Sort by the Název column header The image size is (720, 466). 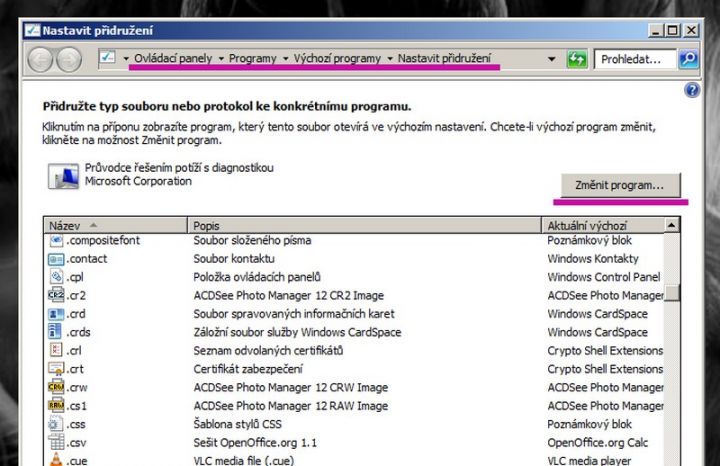116,225
